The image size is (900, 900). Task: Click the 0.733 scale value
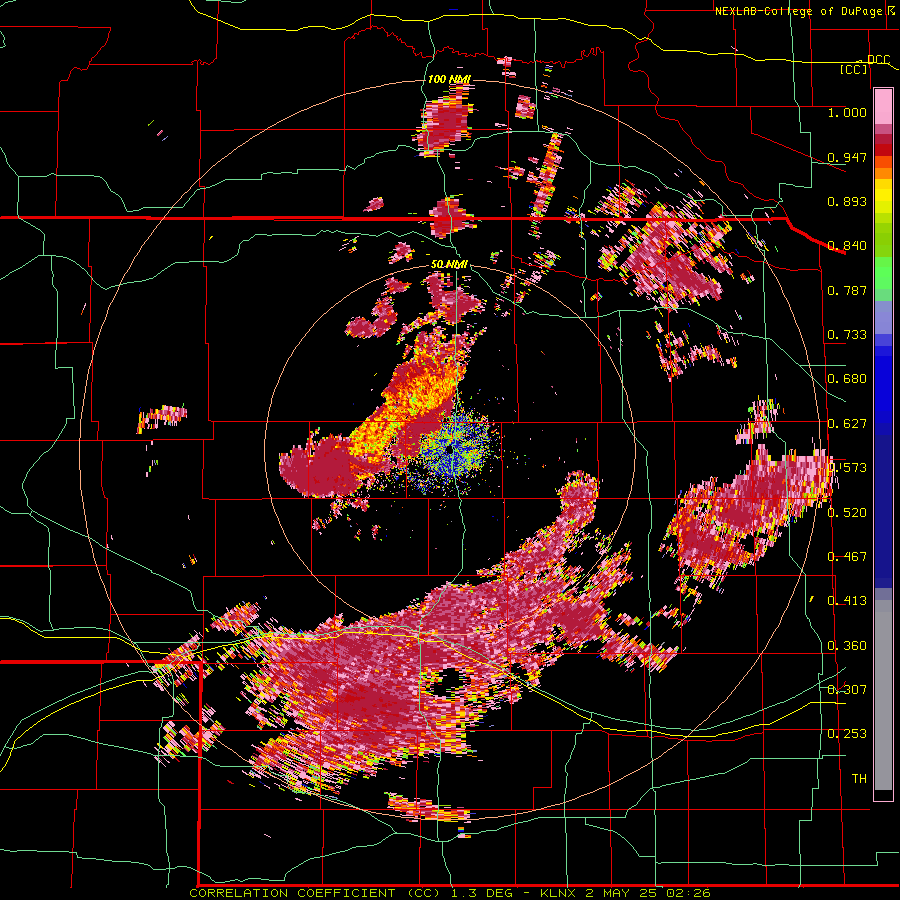click(x=847, y=335)
